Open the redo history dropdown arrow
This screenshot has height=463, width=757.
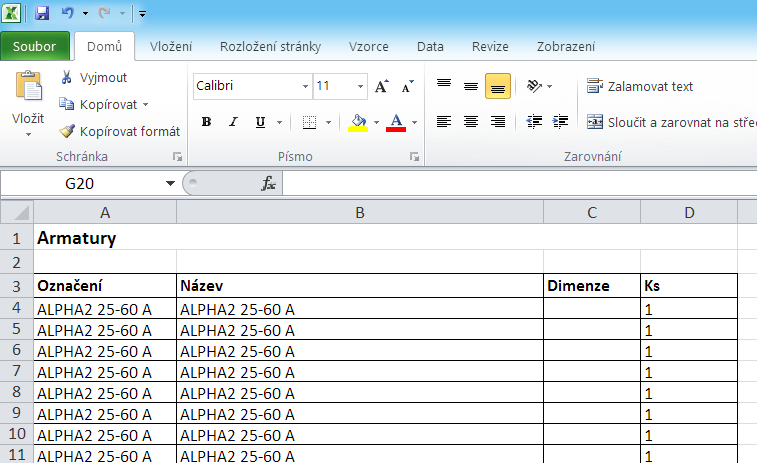point(122,14)
